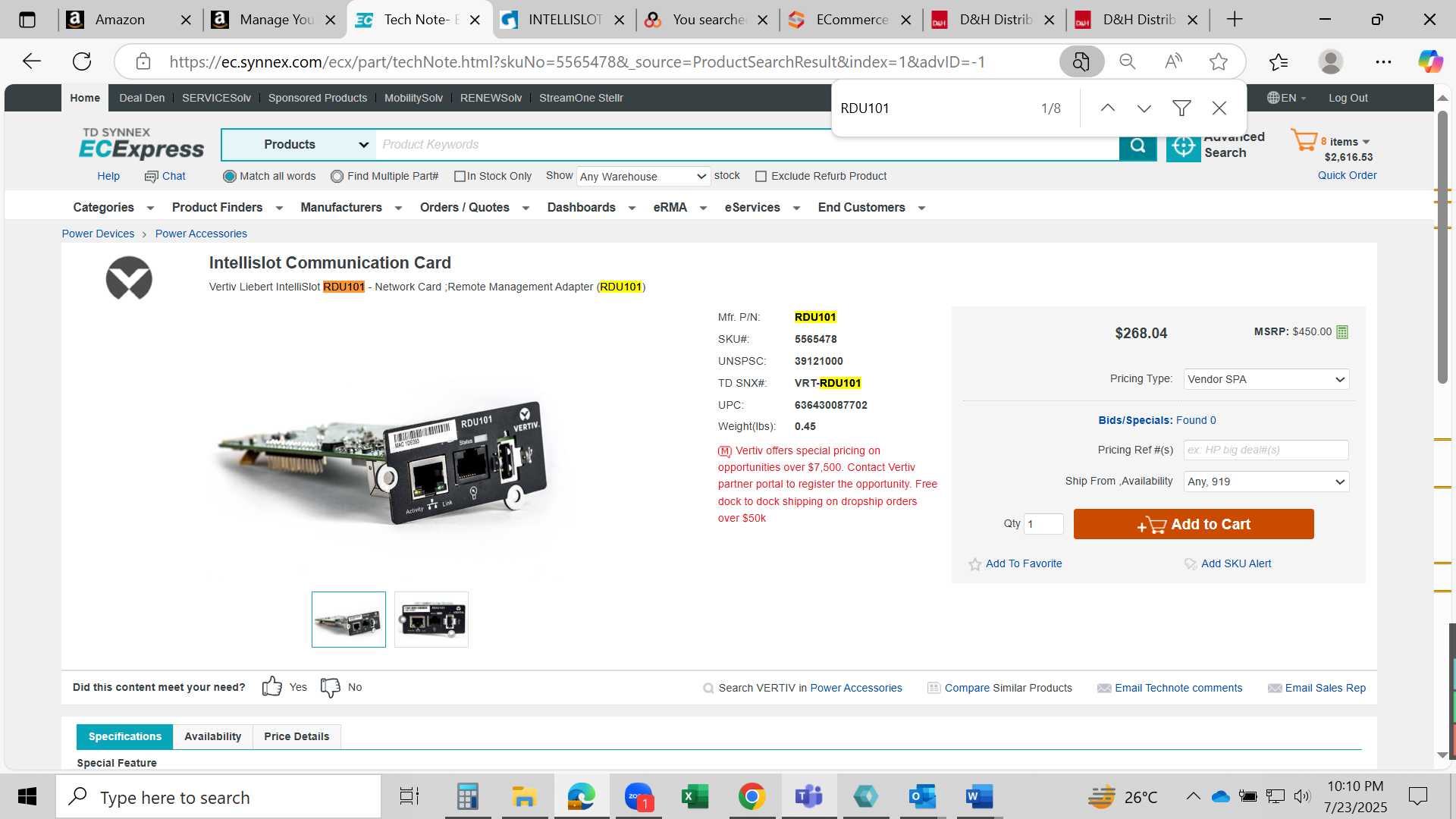Add page to favorites star icon
The image size is (1456, 819).
1219,61
